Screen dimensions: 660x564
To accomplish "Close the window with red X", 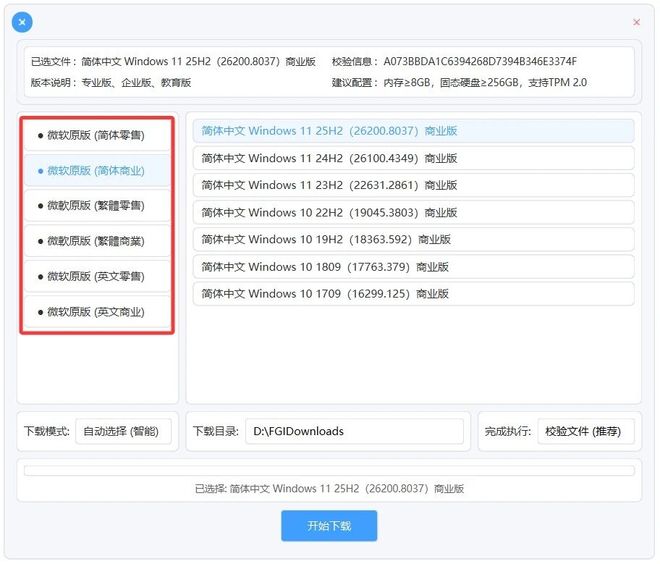I will (637, 22).
